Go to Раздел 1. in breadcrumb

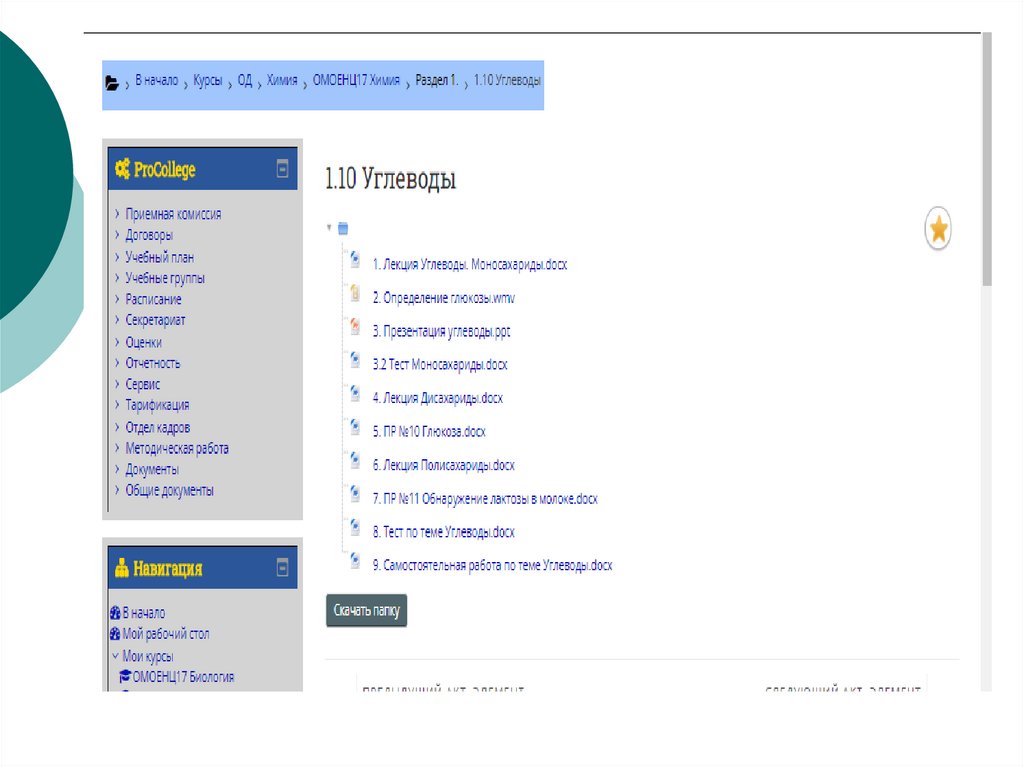tap(437, 80)
